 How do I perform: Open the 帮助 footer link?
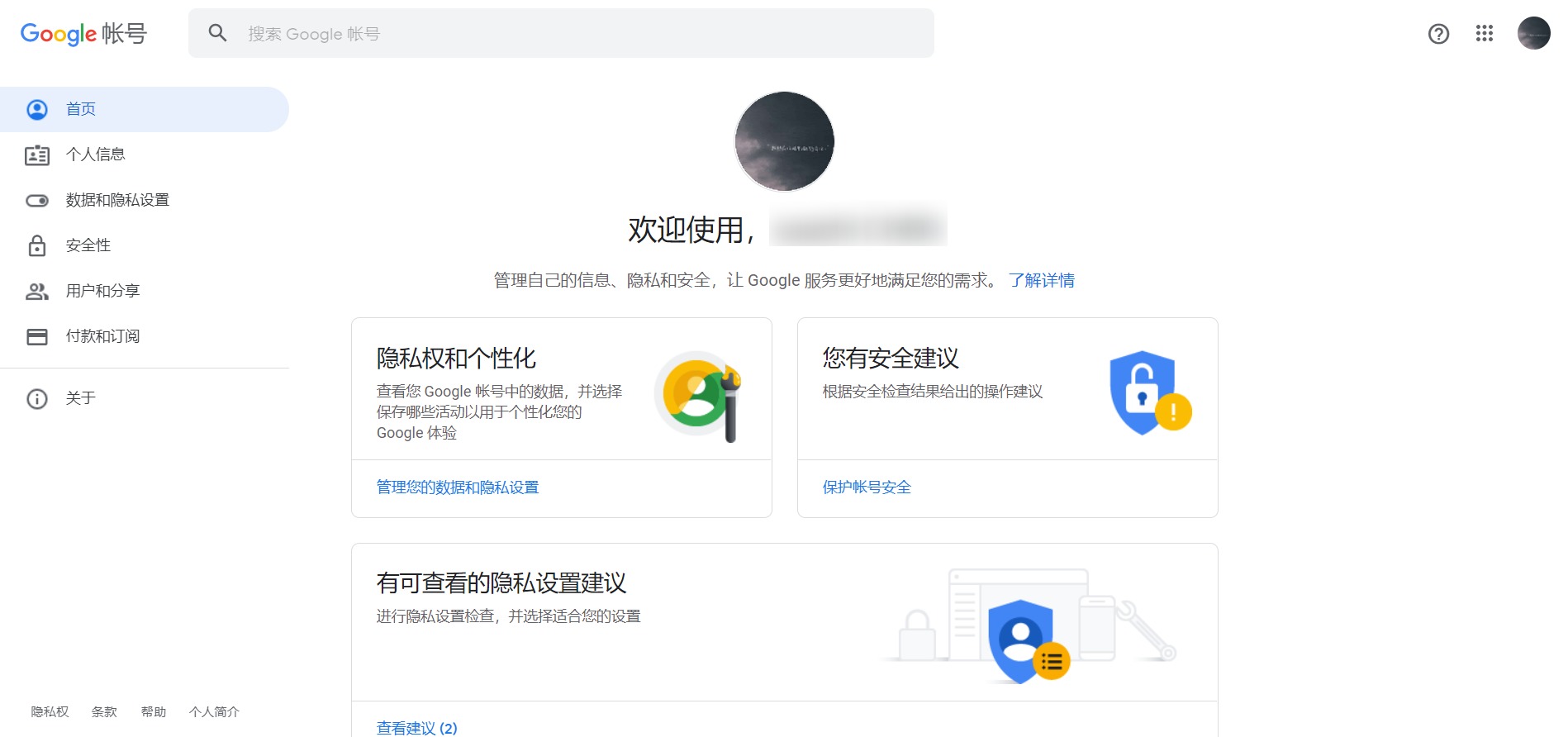pos(154,711)
